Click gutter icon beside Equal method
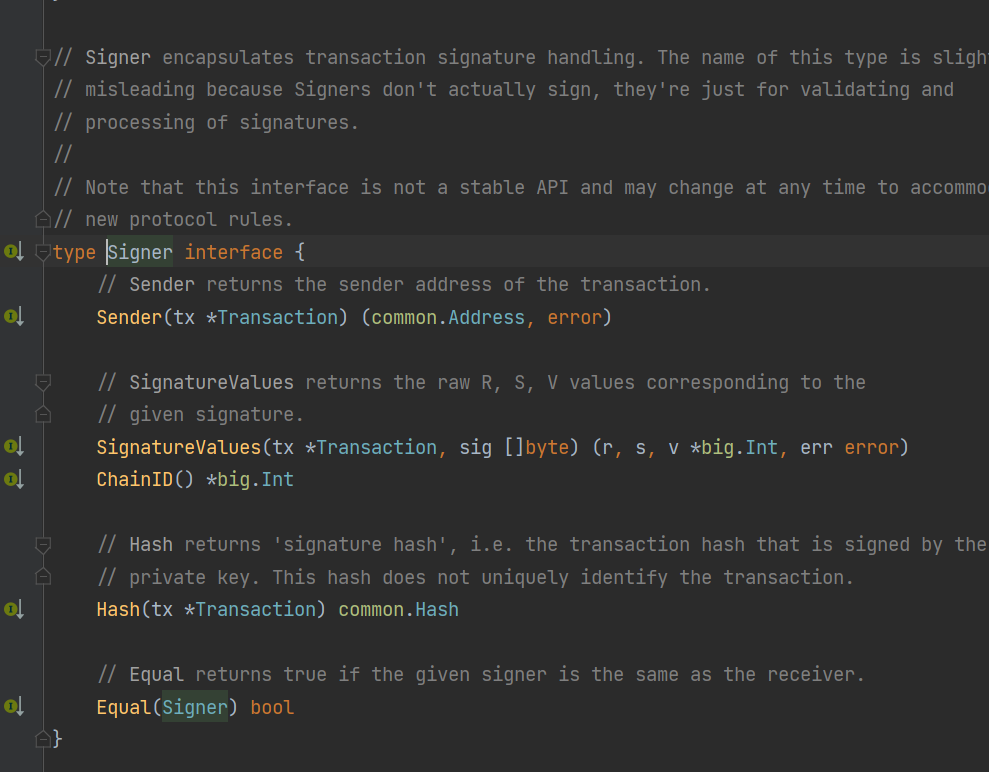Viewport: 989px width, 772px height. point(12,707)
